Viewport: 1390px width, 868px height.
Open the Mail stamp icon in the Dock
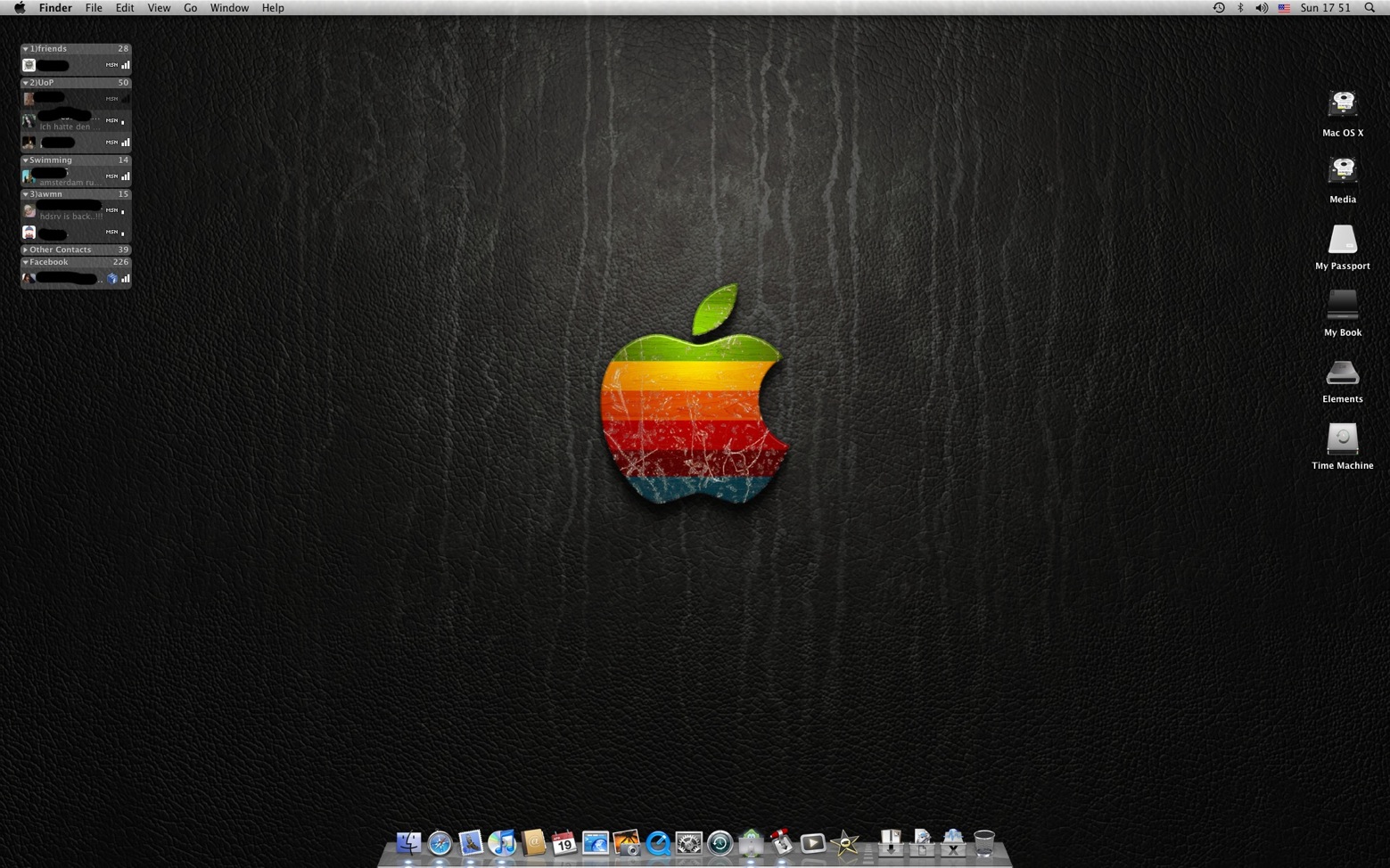pos(471,842)
